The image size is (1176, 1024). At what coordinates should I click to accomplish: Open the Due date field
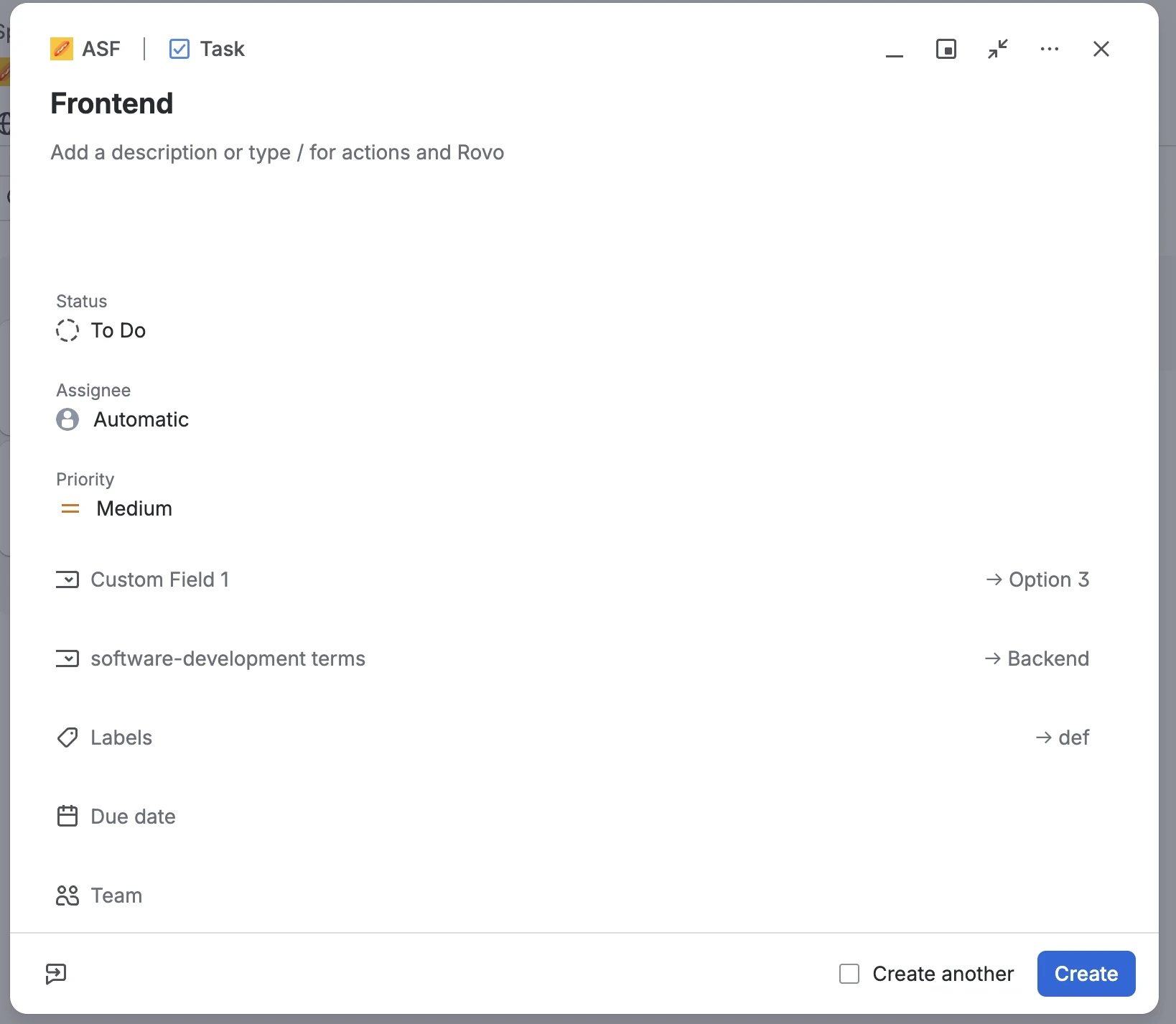click(x=133, y=816)
